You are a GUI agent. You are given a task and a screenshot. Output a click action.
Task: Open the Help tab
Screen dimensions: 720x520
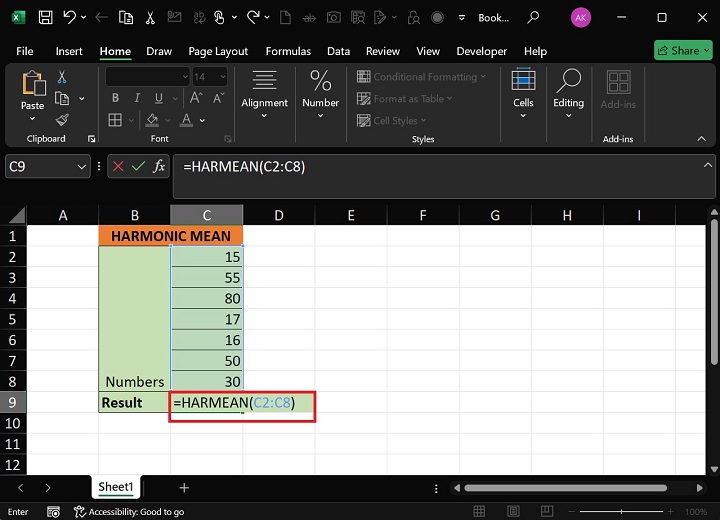tap(535, 51)
